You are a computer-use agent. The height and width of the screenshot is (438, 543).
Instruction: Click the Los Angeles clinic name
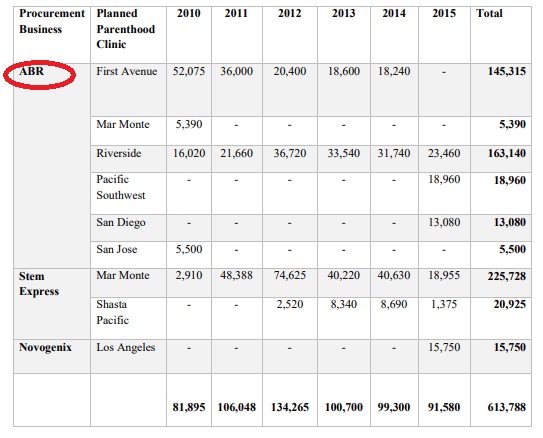coord(126,348)
